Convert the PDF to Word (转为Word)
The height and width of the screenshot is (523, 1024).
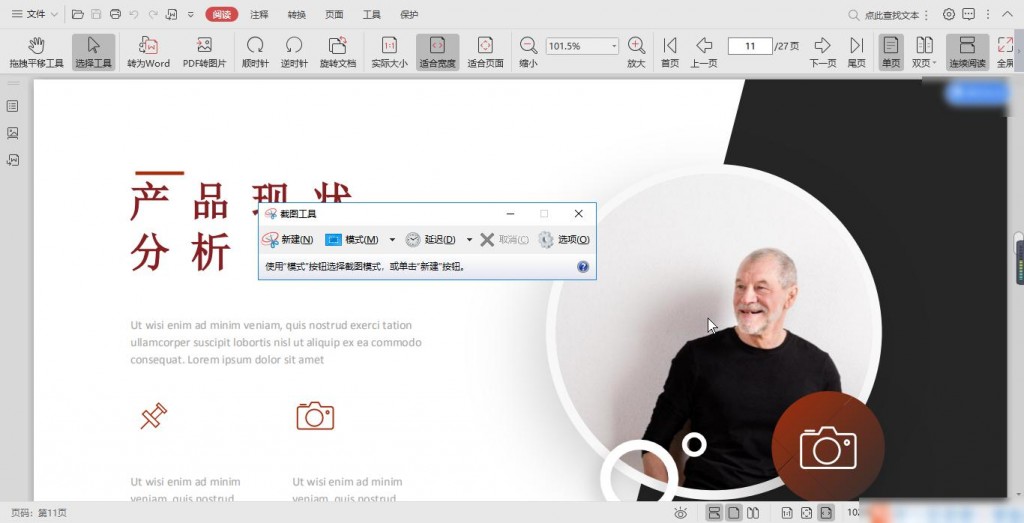148,52
